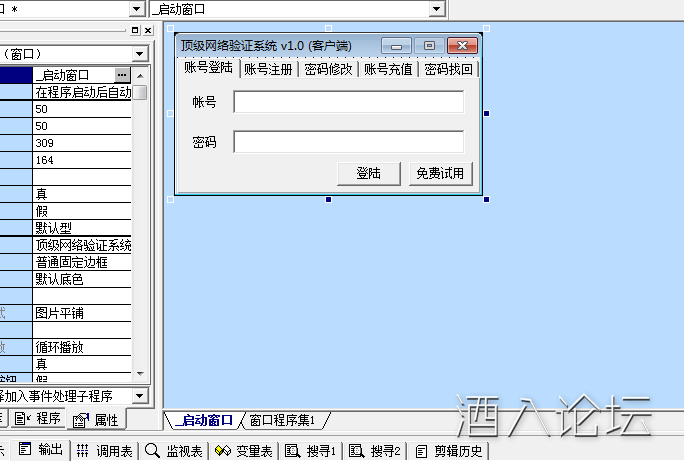Select the 循环播放 property value
The width and height of the screenshot is (684, 461).
(x=82, y=347)
